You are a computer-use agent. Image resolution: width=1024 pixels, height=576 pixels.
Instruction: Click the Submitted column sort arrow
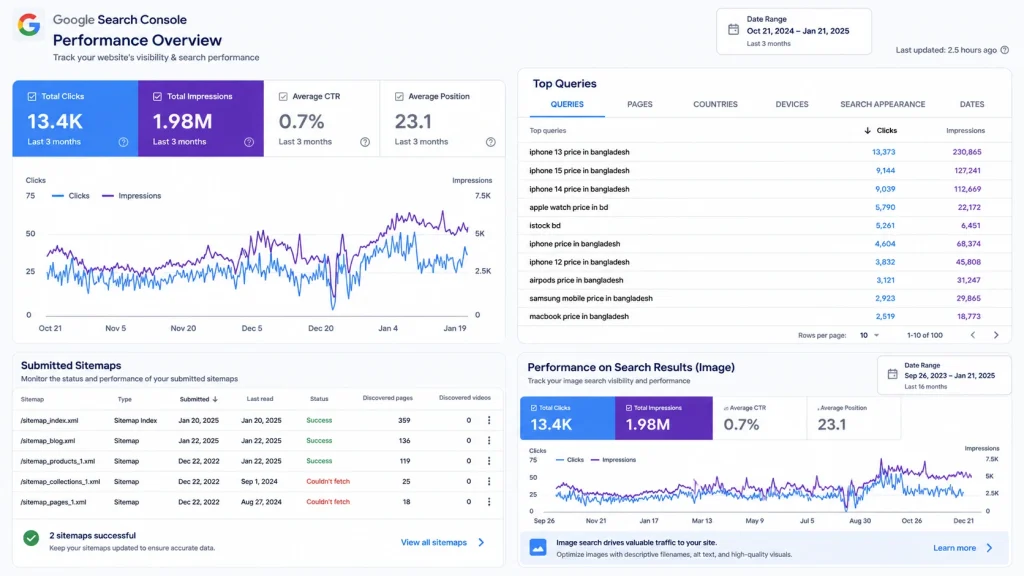pyautogui.click(x=215, y=399)
